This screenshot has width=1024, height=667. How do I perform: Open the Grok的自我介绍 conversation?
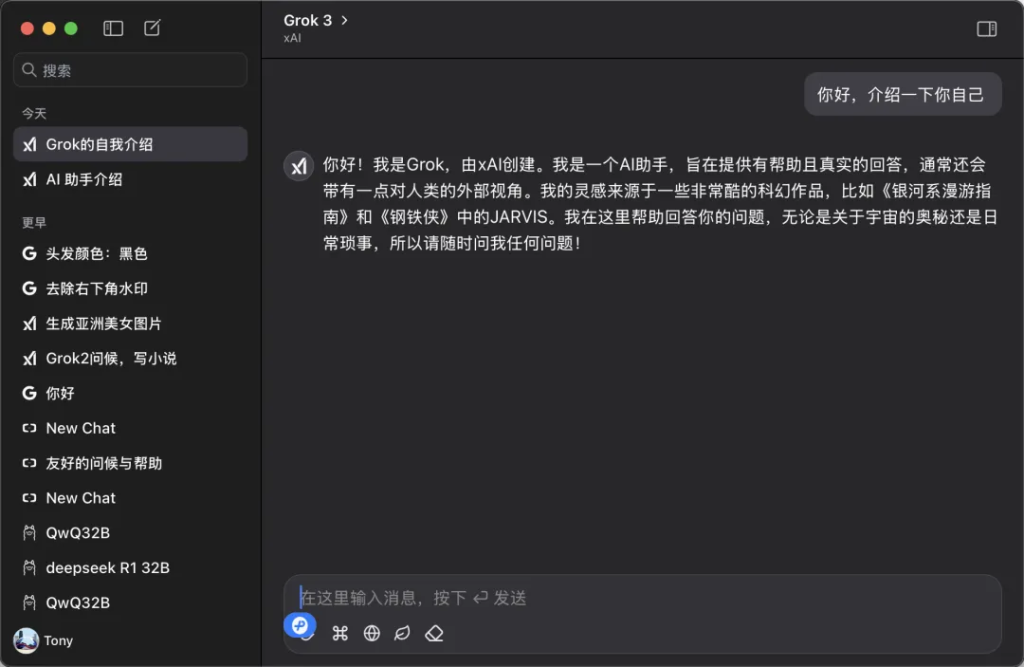[130, 144]
